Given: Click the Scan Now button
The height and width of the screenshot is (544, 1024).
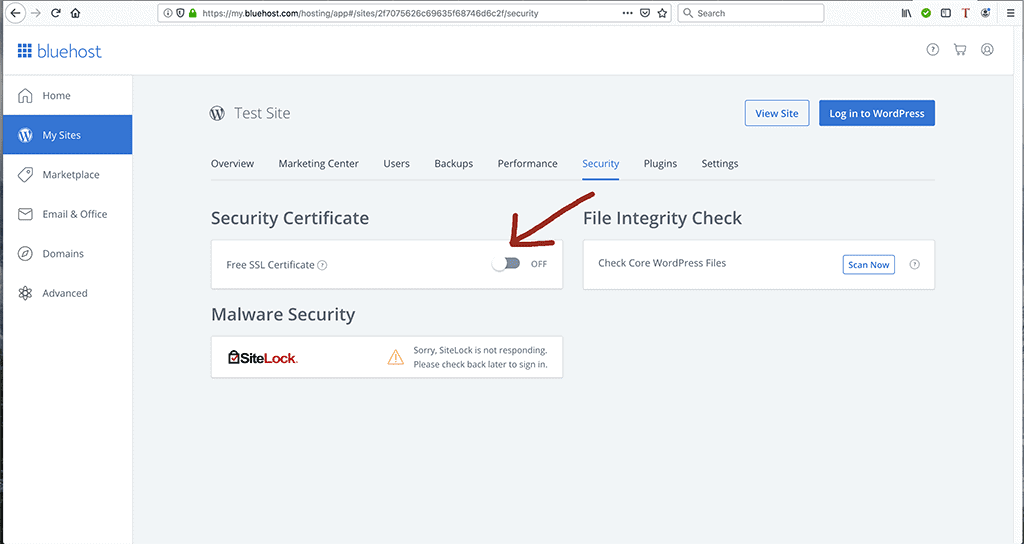Looking at the screenshot, I should (x=868, y=265).
